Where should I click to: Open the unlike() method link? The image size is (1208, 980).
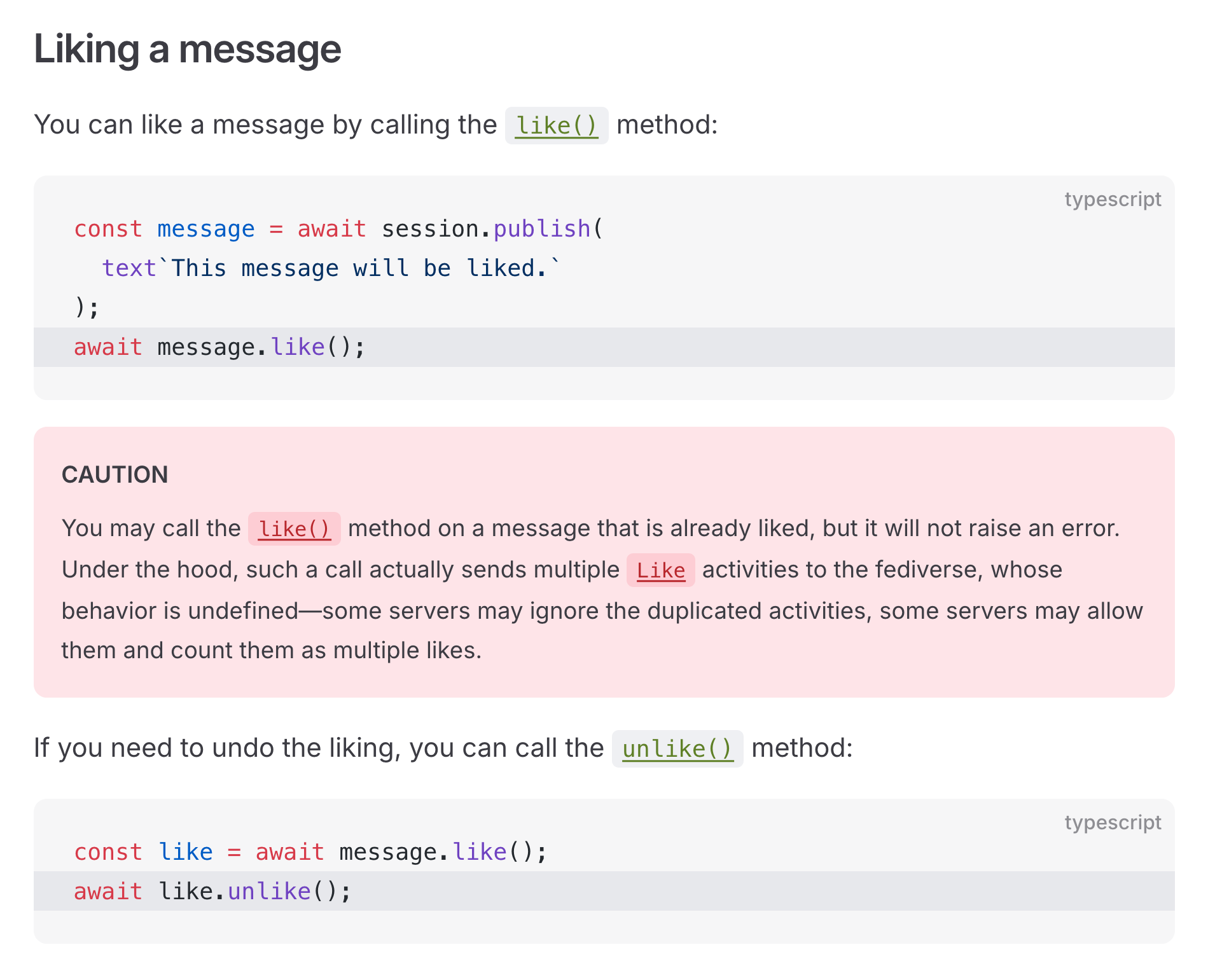(677, 749)
